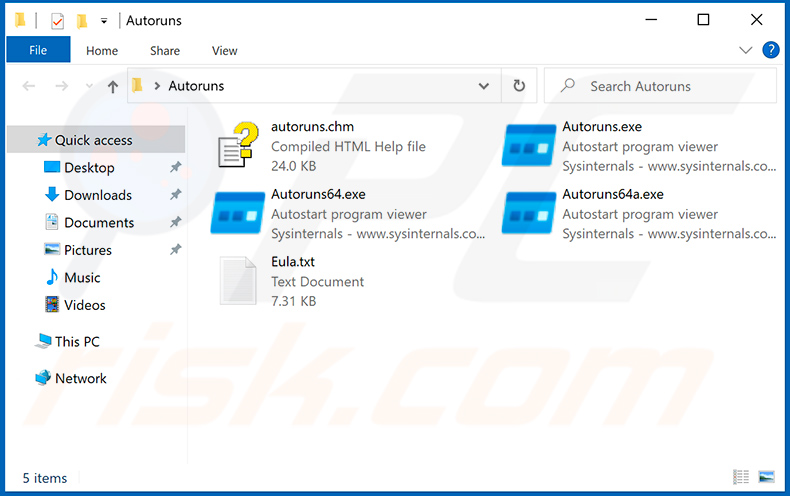
Task: Click the Autoruns.exe file name
Action: click(602, 127)
